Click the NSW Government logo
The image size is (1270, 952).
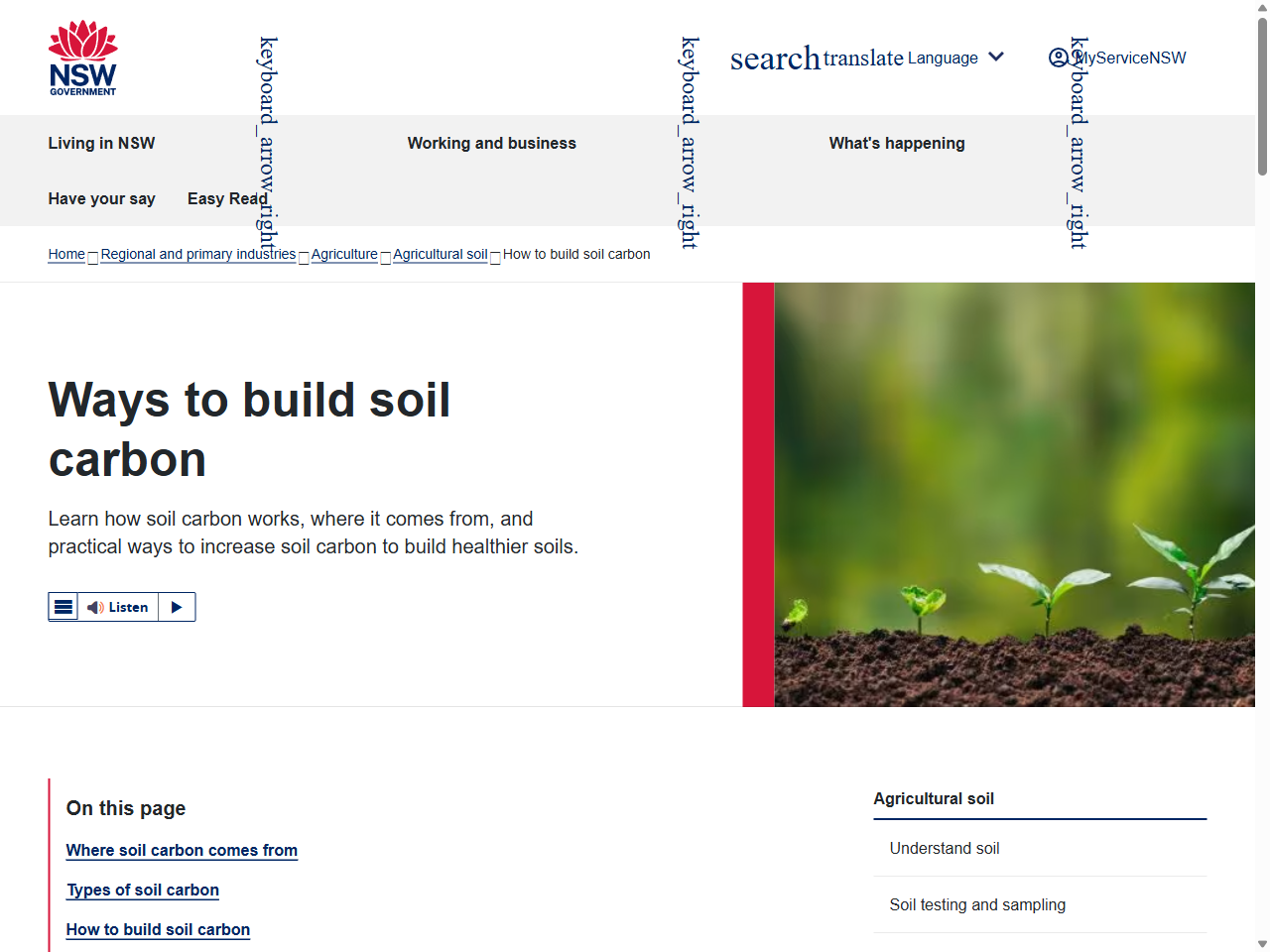(x=83, y=58)
